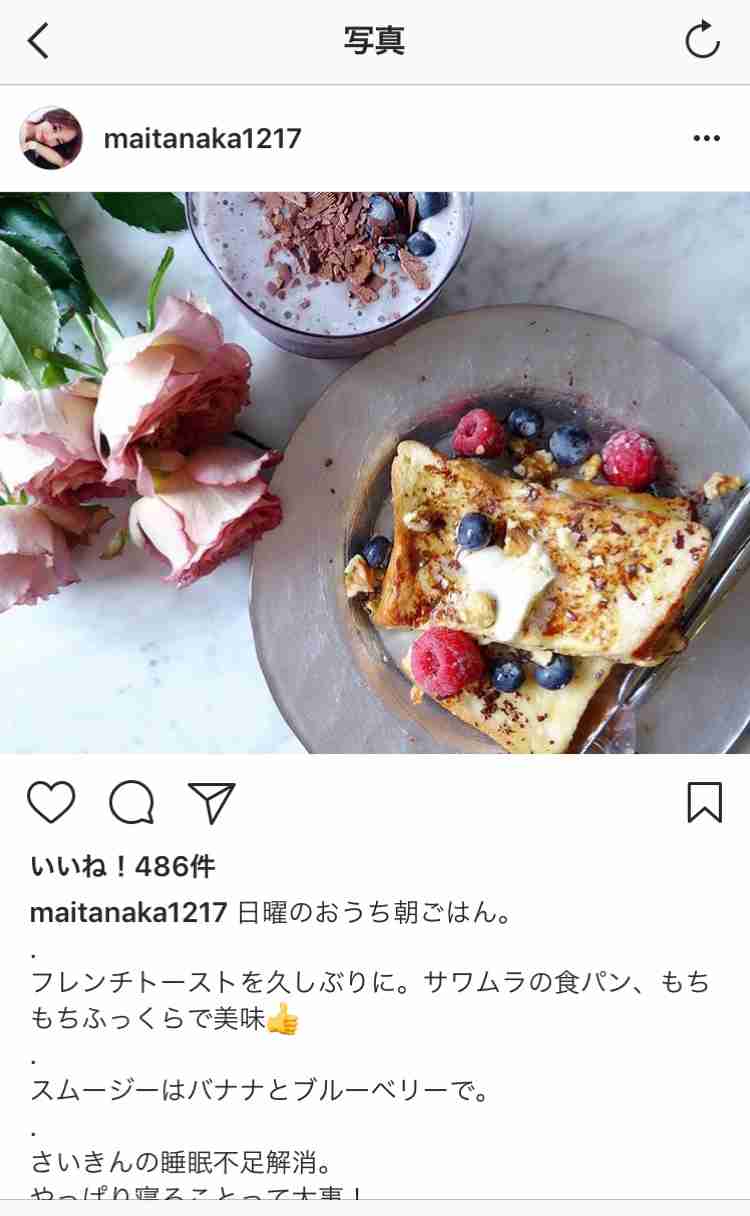Tap smoothie glass in the photo
Viewport: 750px width, 1216px height.
329,270
